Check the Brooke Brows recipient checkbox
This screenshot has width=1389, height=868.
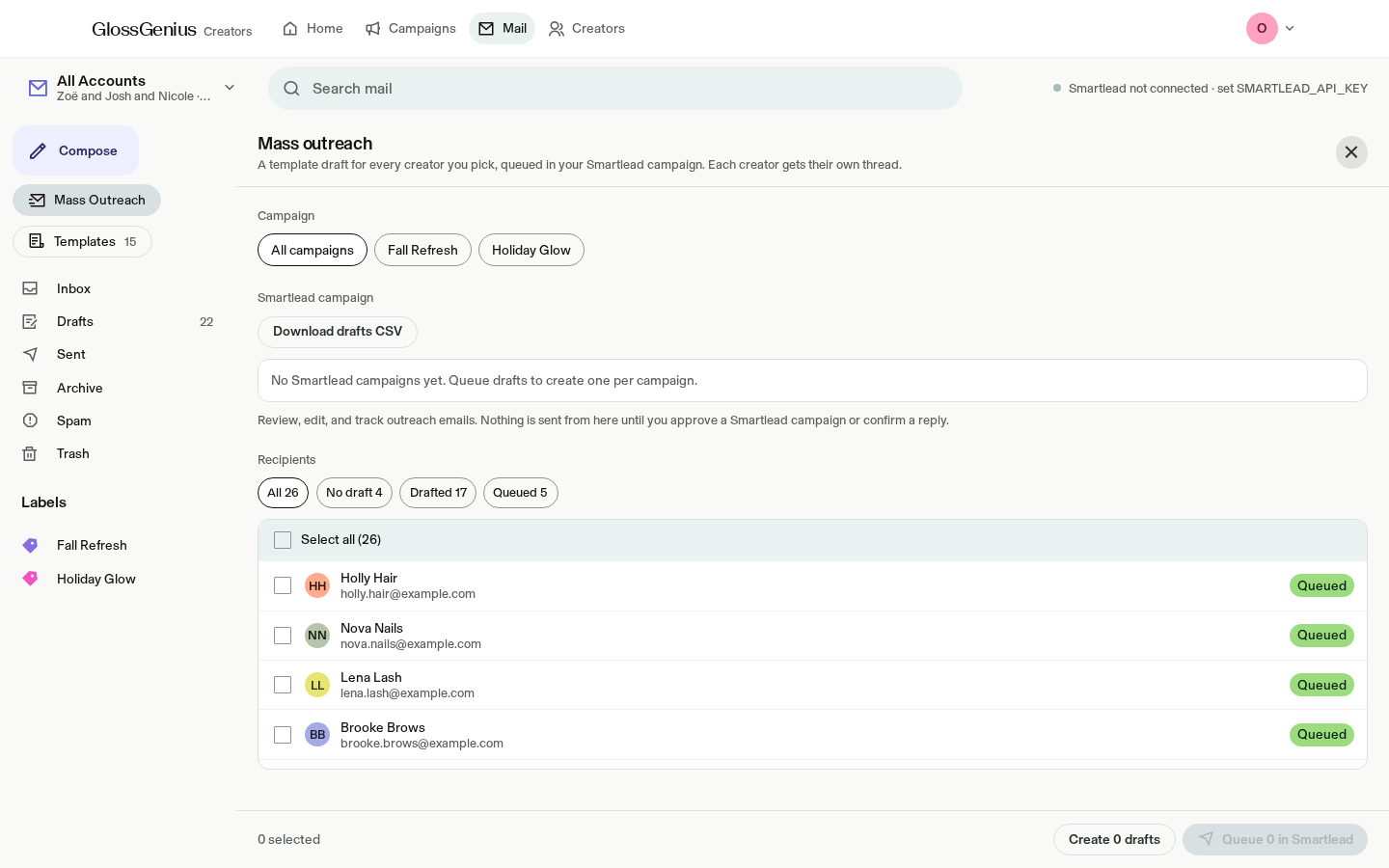pyautogui.click(x=283, y=735)
